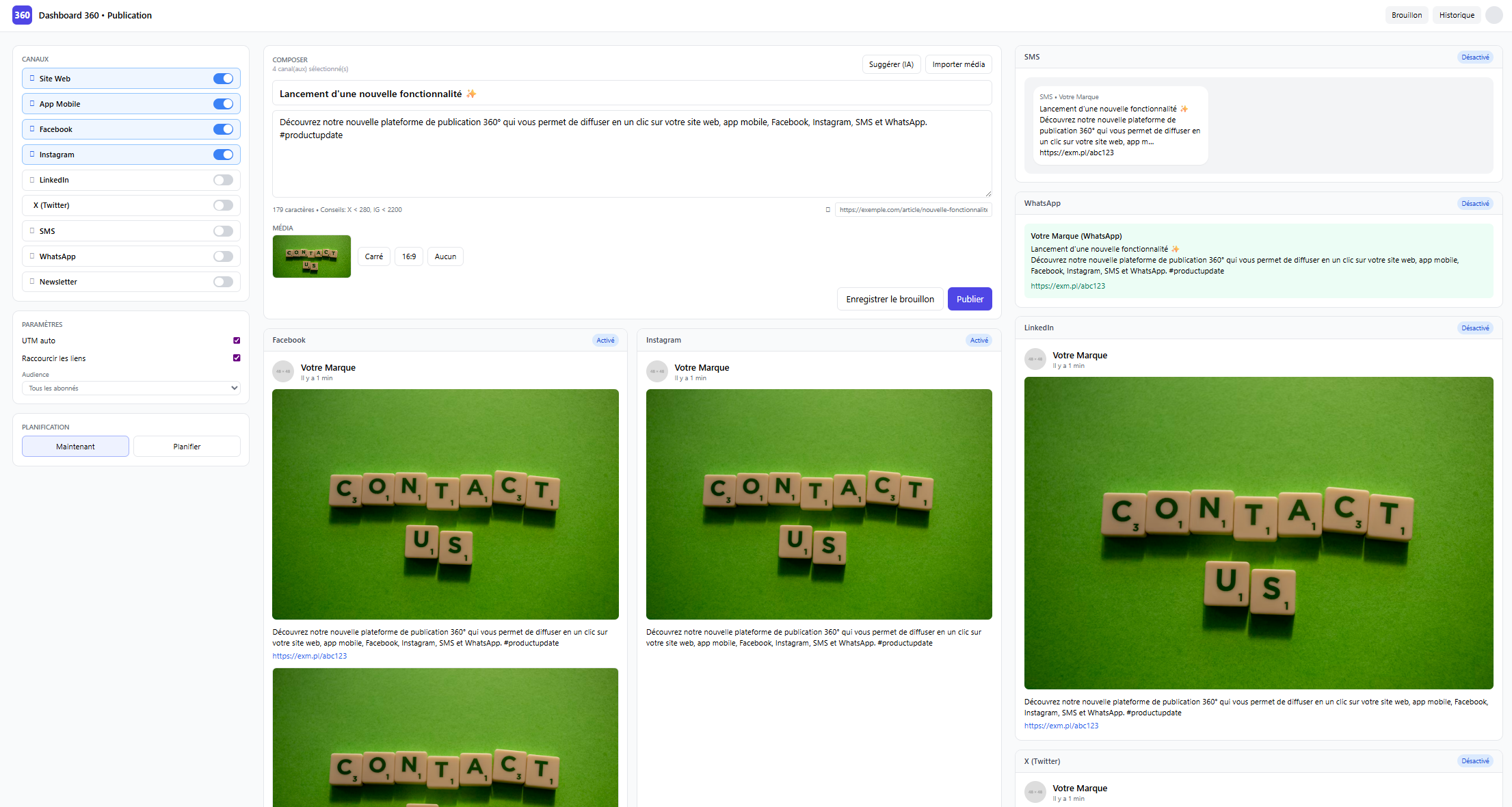Enable the LinkedIn channel toggle
1512x807 pixels.
click(223, 180)
